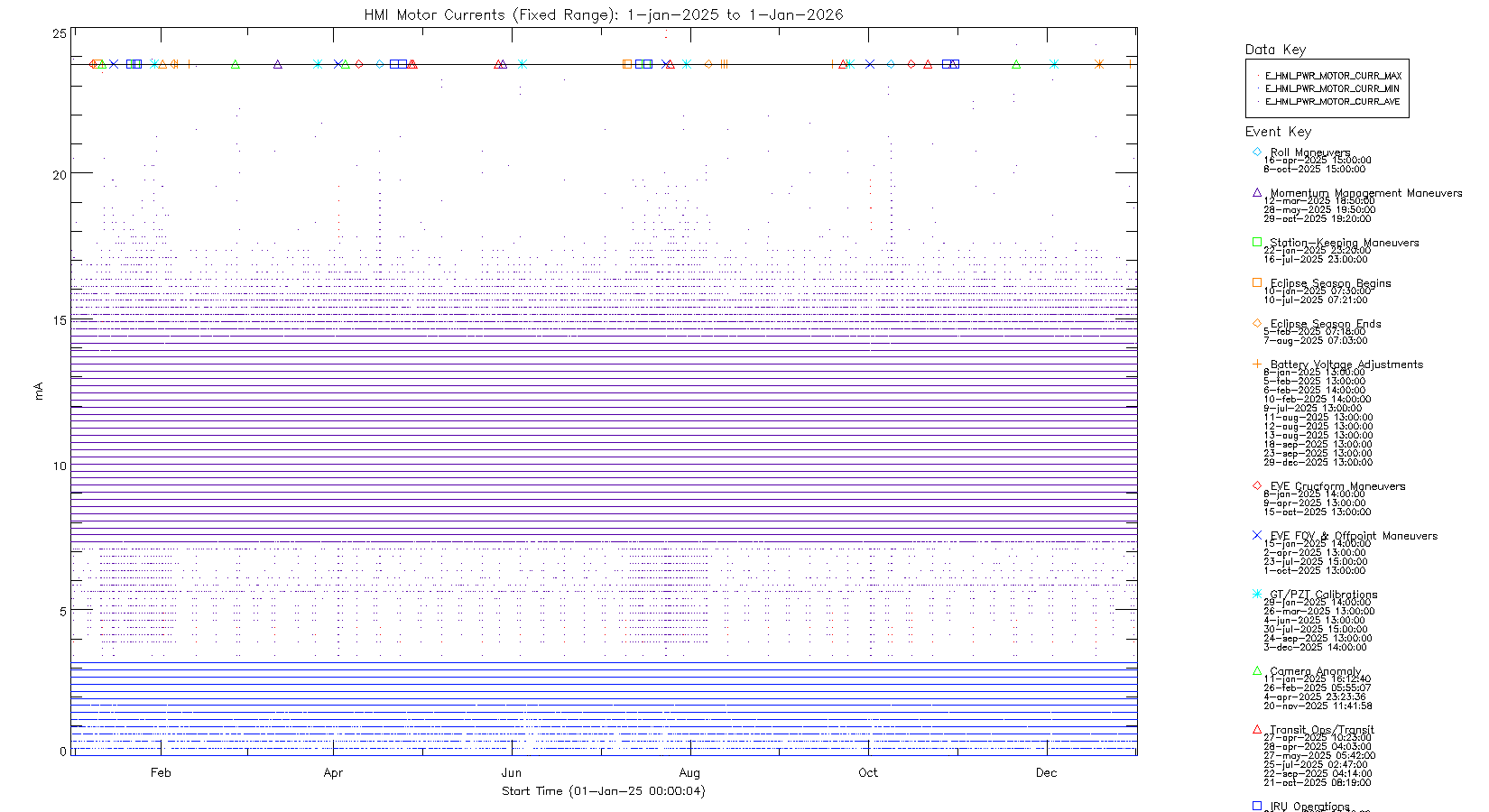Click the E_HMI_PWR_MOTOR_CURR_MAX entry in Data Key
The image size is (1489, 812).
[1333, 77]
